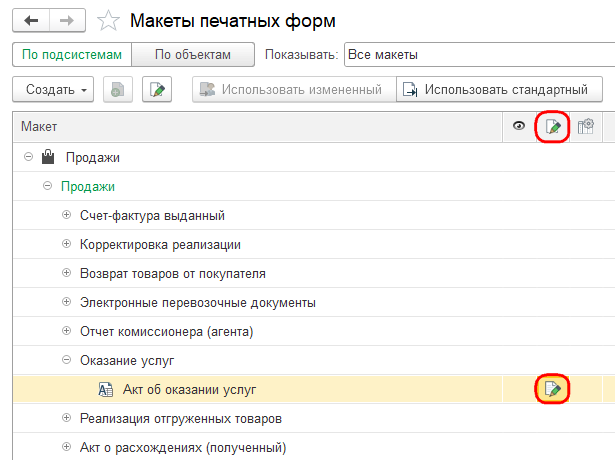Click the document icon of Акт об оказании услуг
This screenshot has width=615, height=460.
(x=106, y=389)
